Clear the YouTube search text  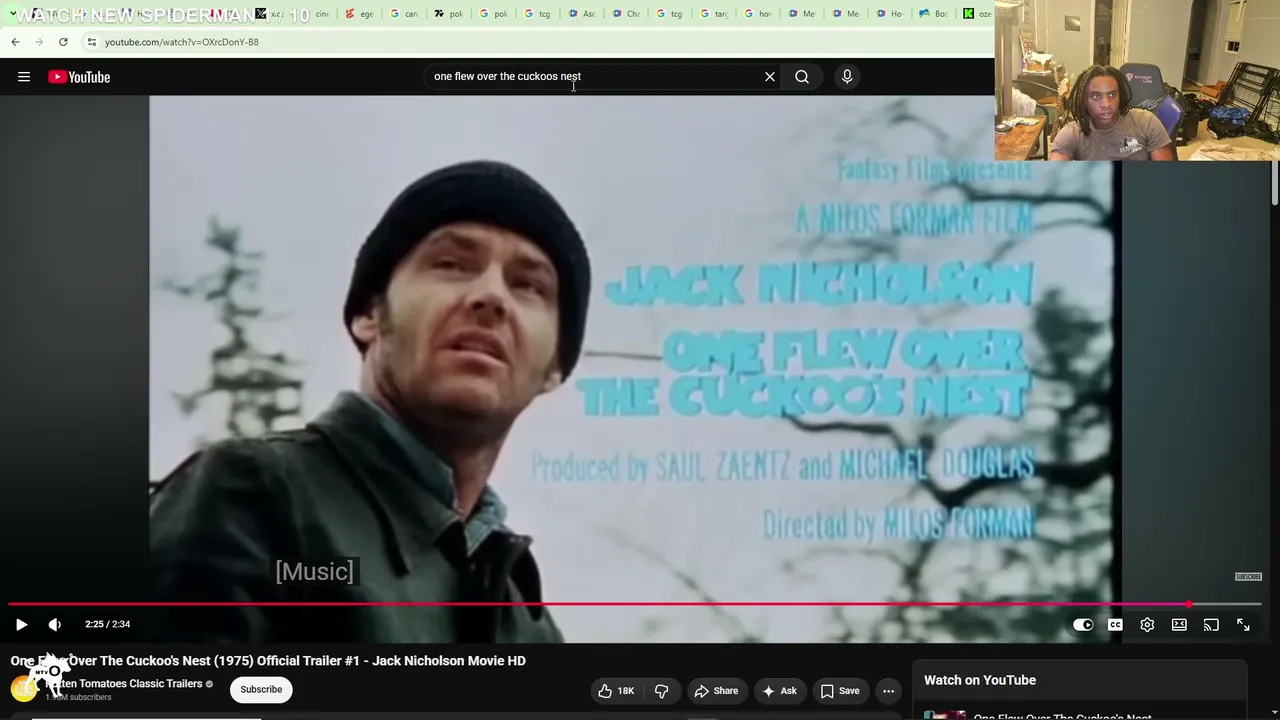point(770,77)
